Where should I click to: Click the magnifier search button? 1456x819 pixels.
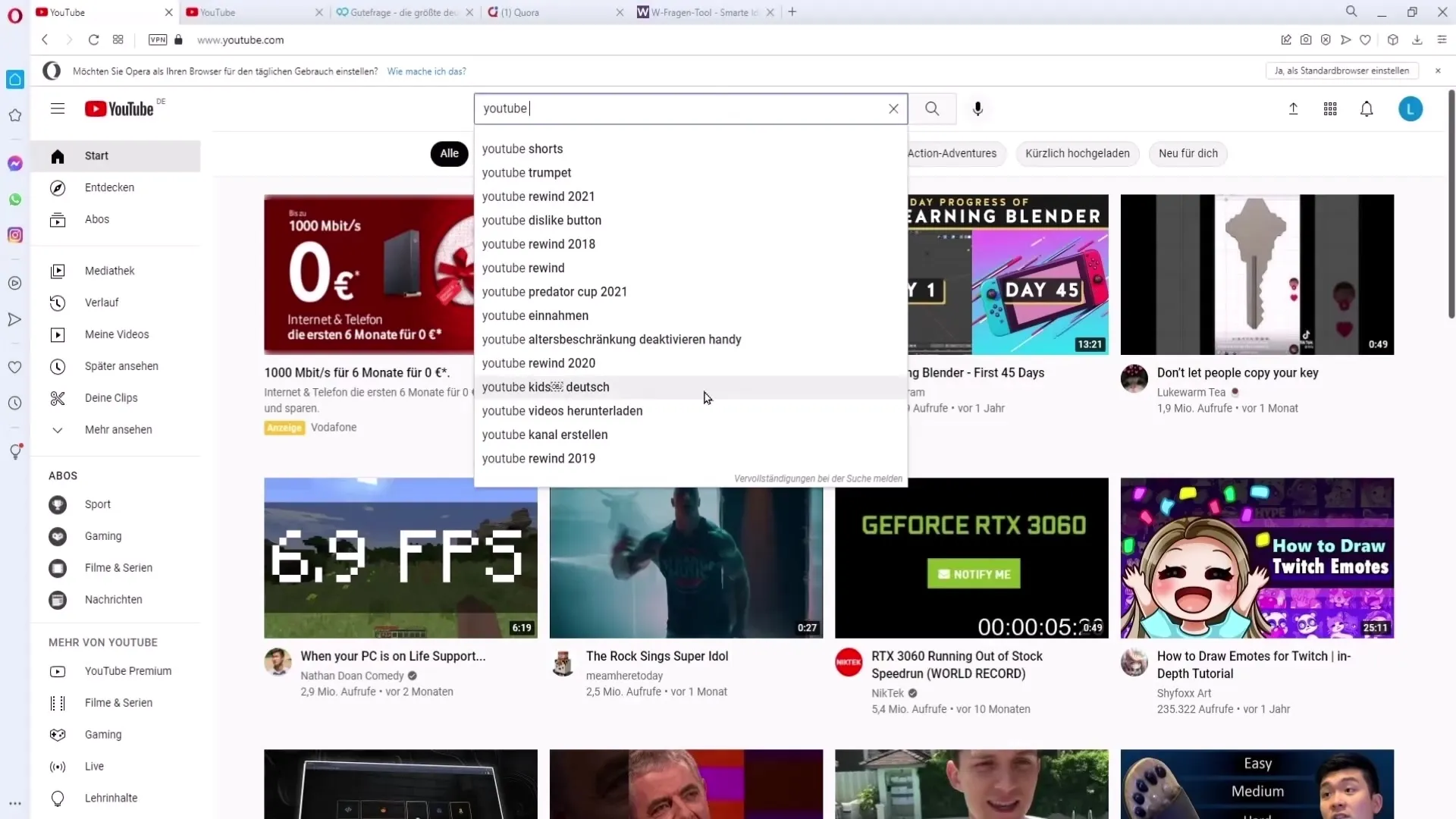(x=932, y=108)
